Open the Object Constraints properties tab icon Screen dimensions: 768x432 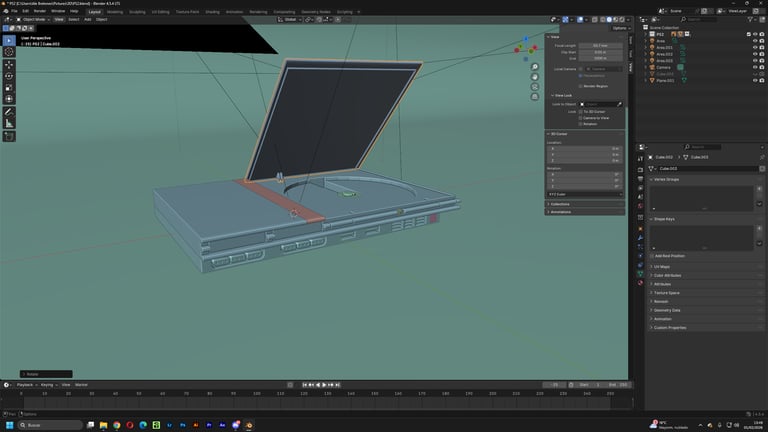(640, 265)
